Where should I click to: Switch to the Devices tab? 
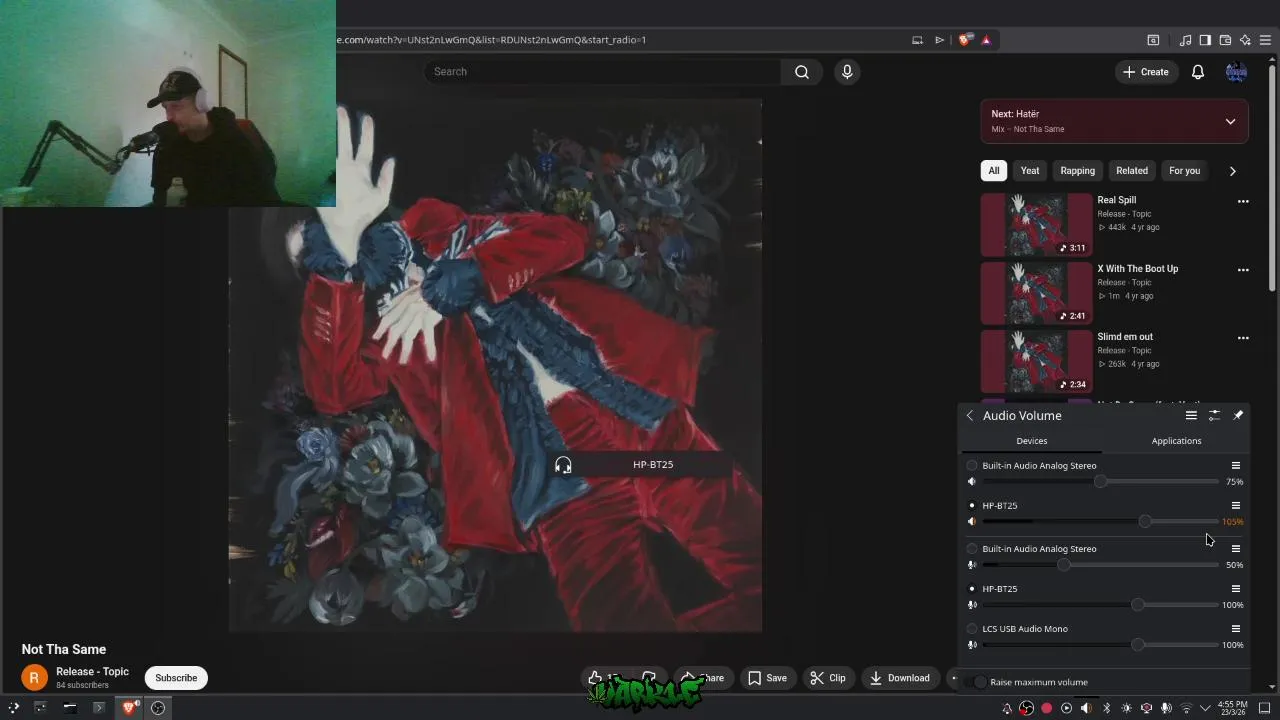(1031, 441)
